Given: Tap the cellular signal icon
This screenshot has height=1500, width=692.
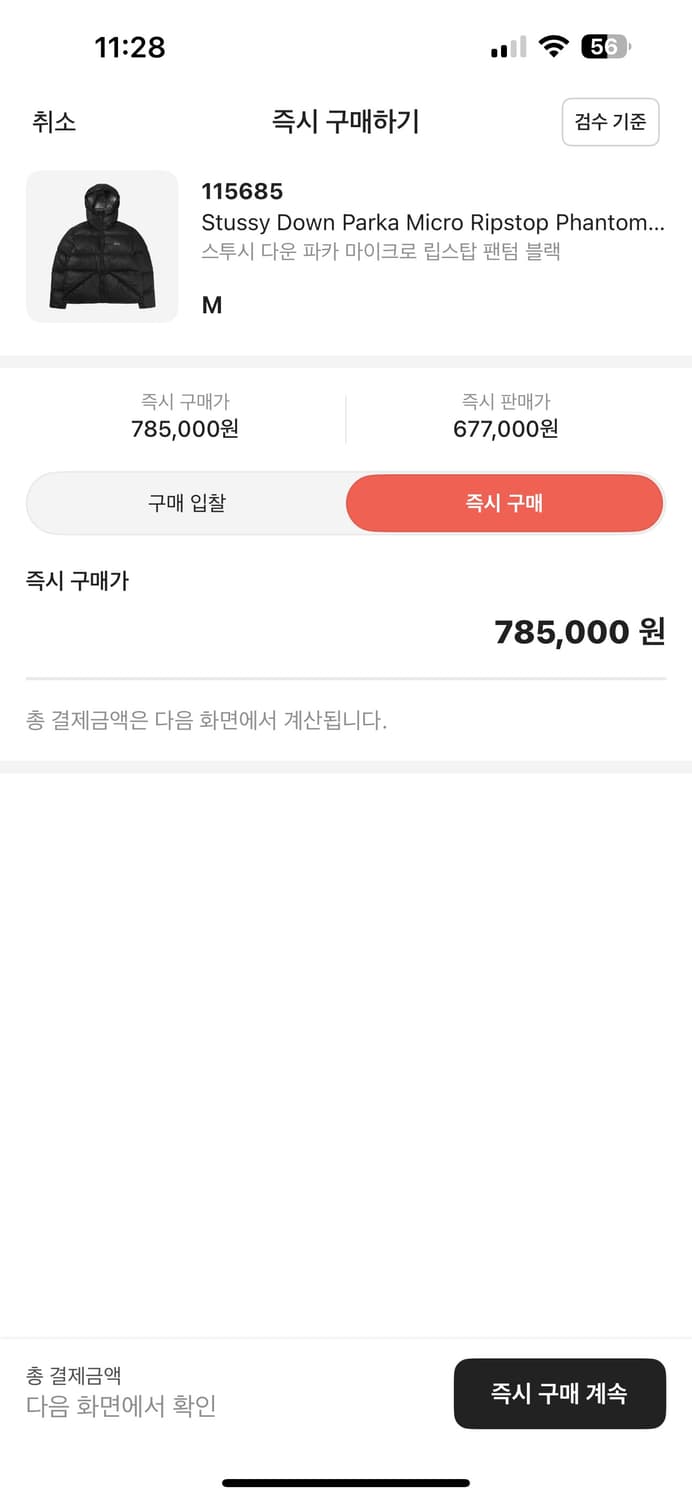Looking at the screenshot, I should pos(506,45).
